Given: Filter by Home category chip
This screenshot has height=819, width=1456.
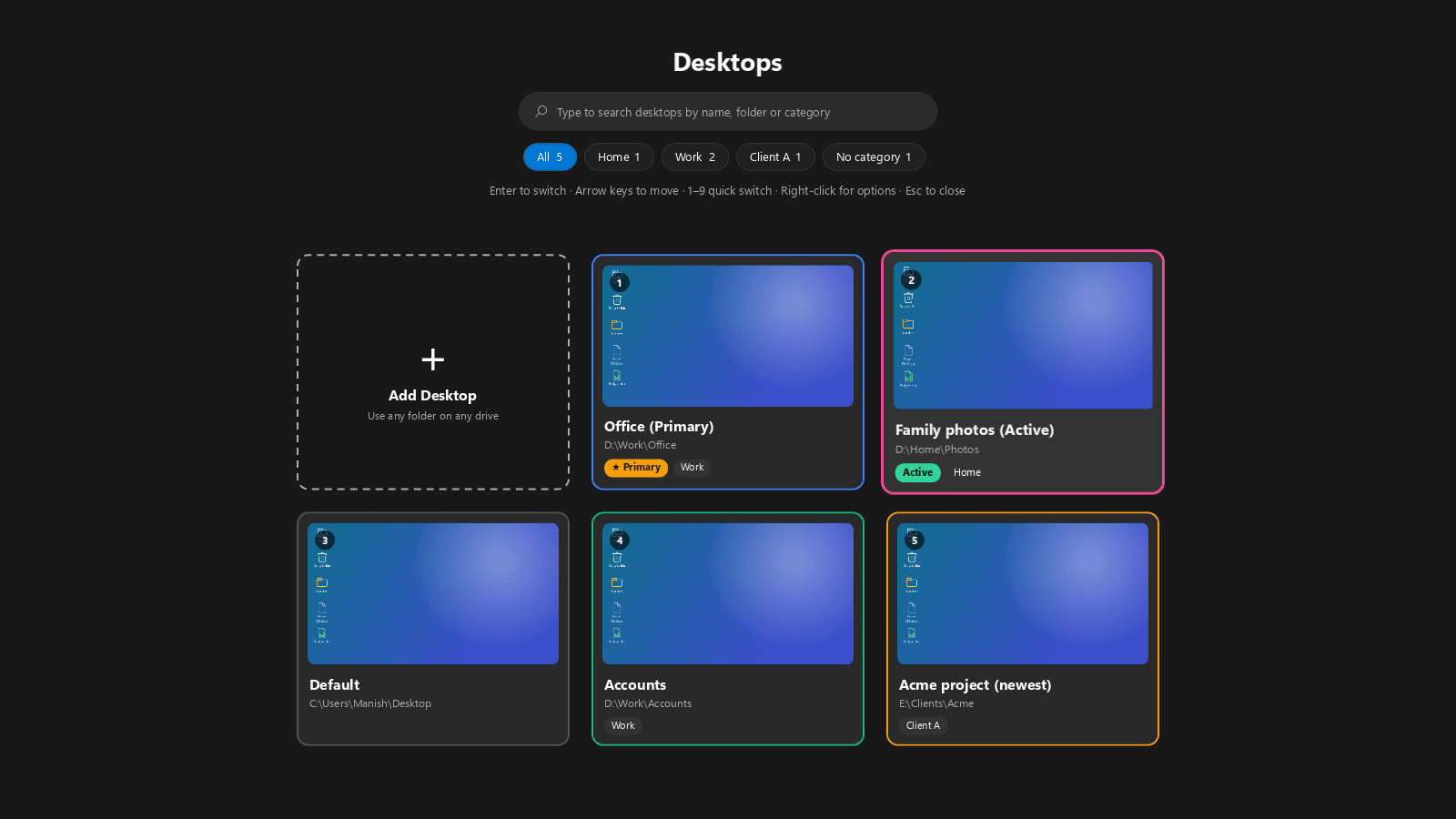Looking at the screenshot, I should coord(619,157).
